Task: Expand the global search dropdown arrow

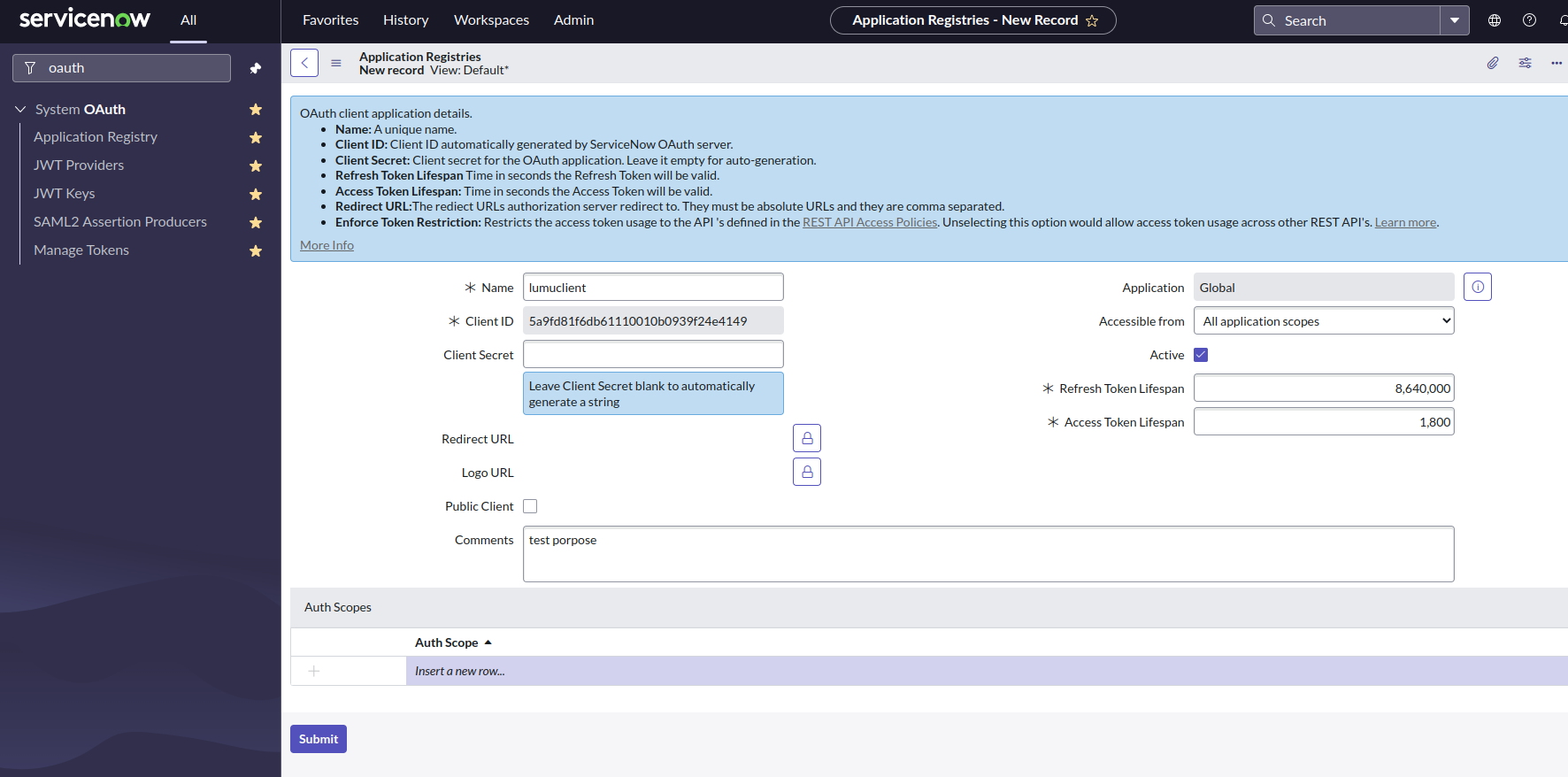Action: pos(1454,20)
